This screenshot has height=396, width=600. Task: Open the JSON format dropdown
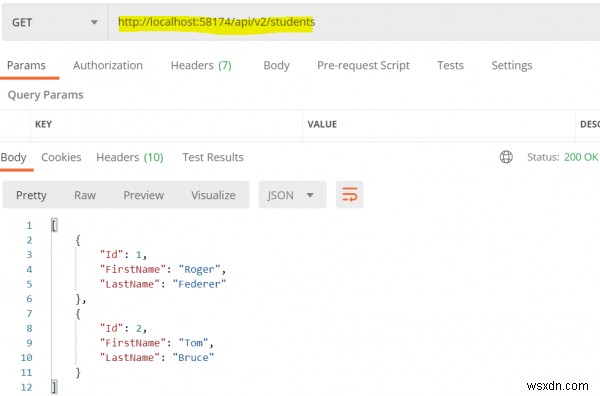click(x=292, y=195)
